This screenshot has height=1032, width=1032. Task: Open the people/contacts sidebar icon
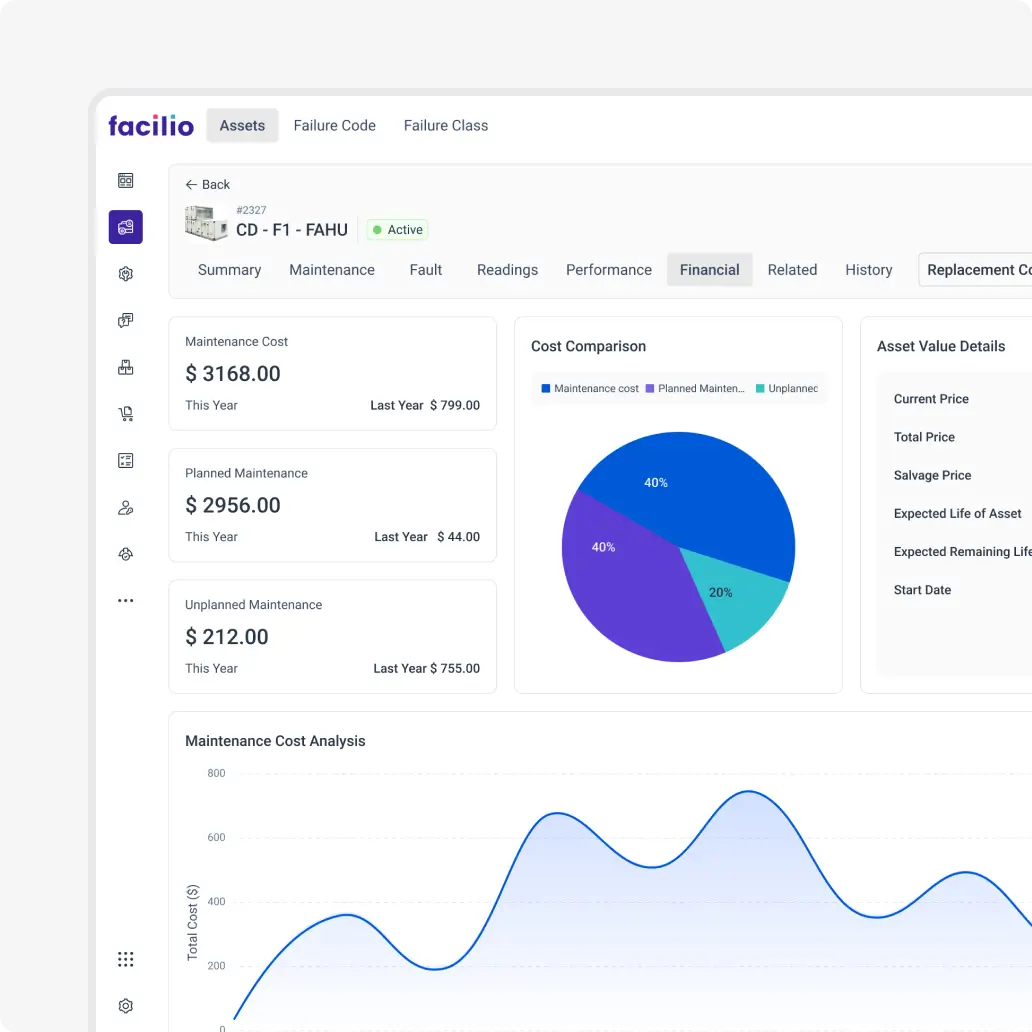[x=125, y=507]
